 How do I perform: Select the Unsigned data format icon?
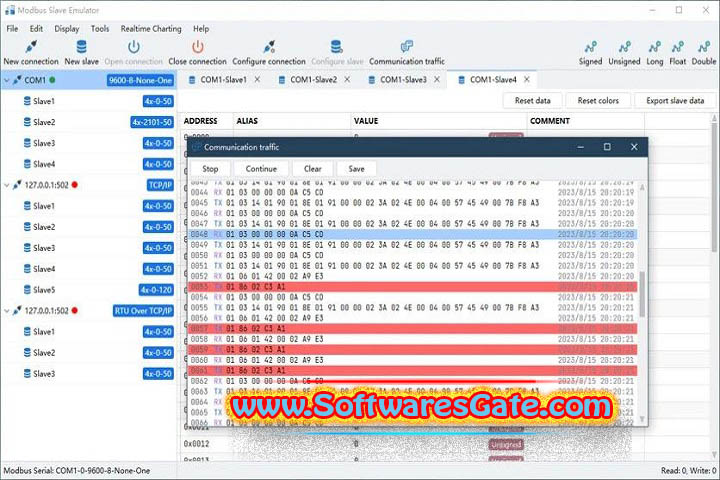[624, 47]
